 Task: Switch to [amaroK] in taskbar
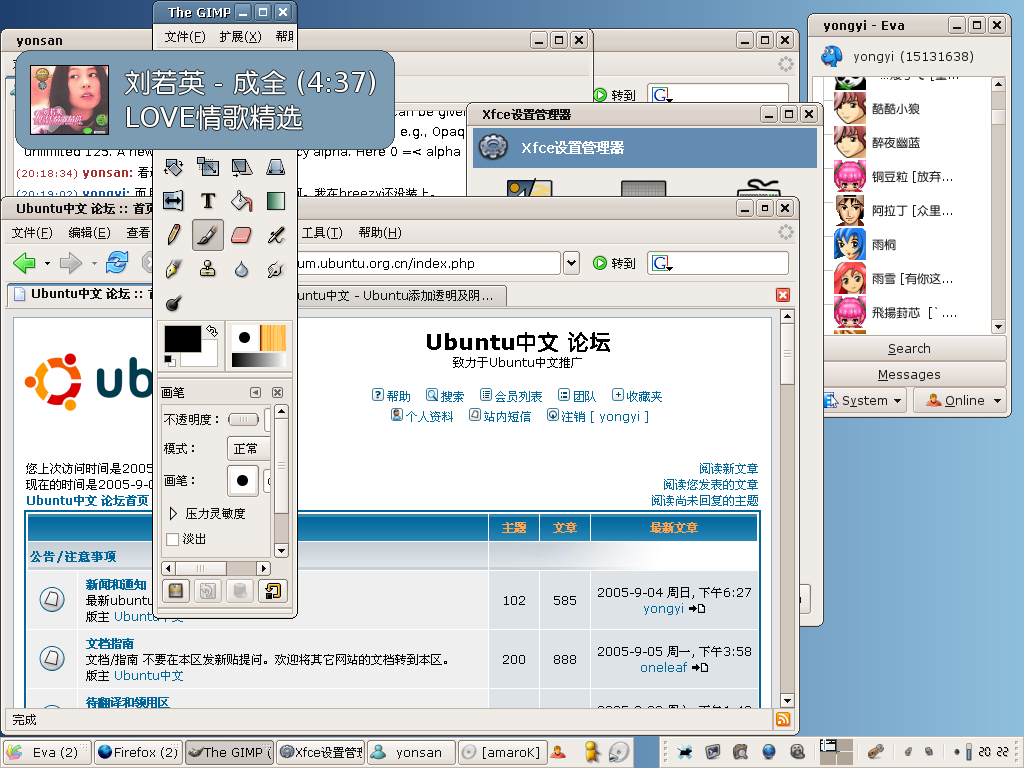tap(503, 752)
